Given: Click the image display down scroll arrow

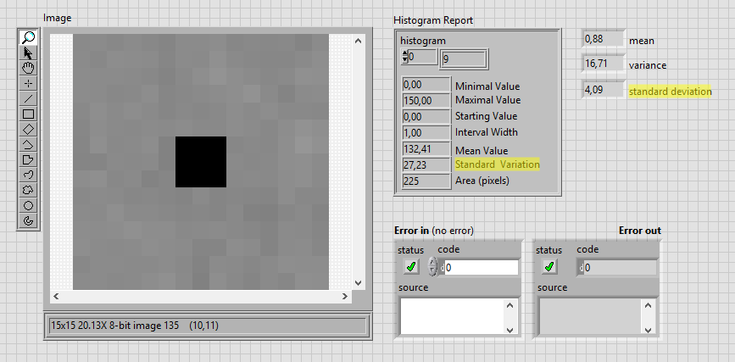Looking at the screenshot, I should pos(358,283).
